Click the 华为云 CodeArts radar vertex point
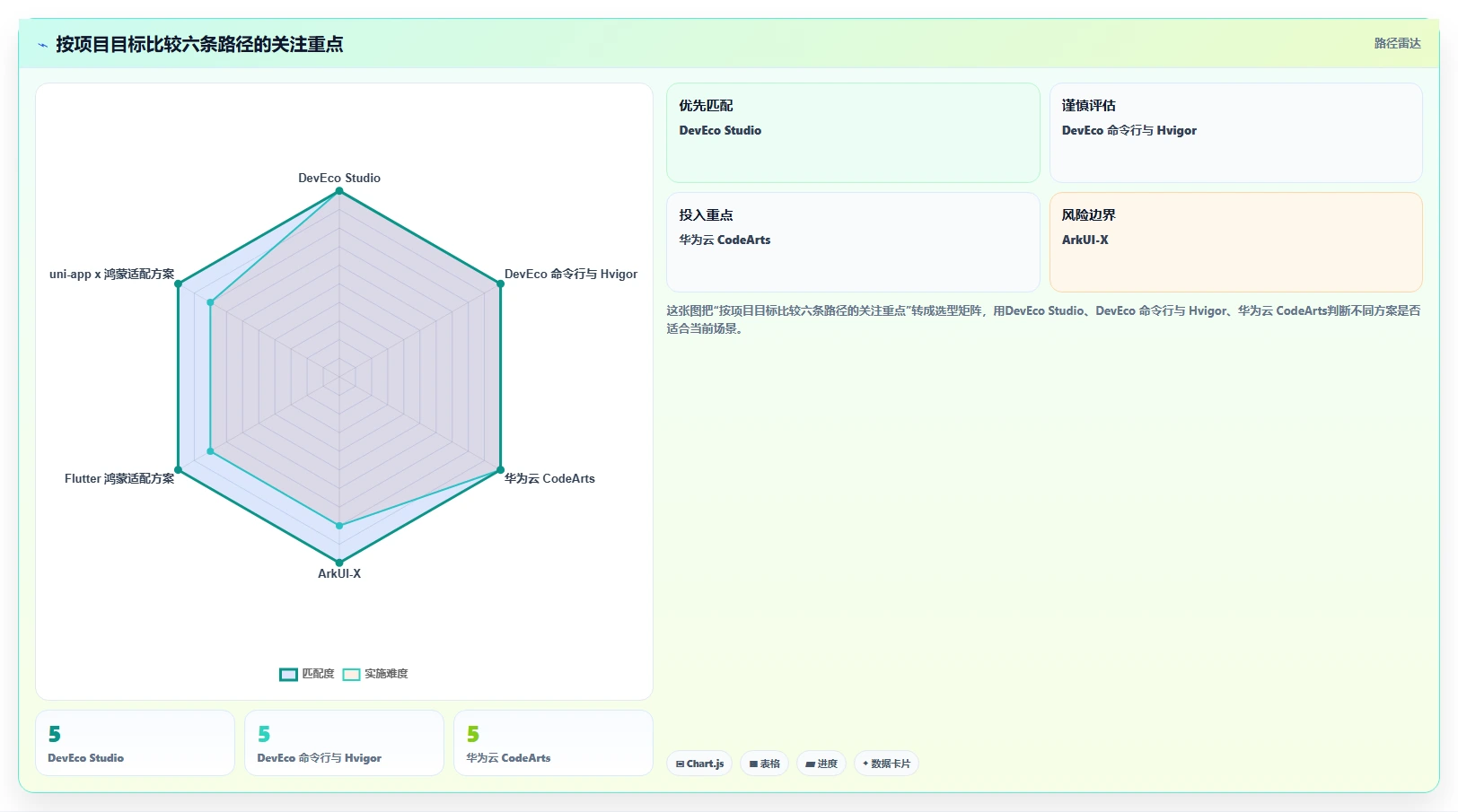The image size is (1458, 812). (500, 470)
